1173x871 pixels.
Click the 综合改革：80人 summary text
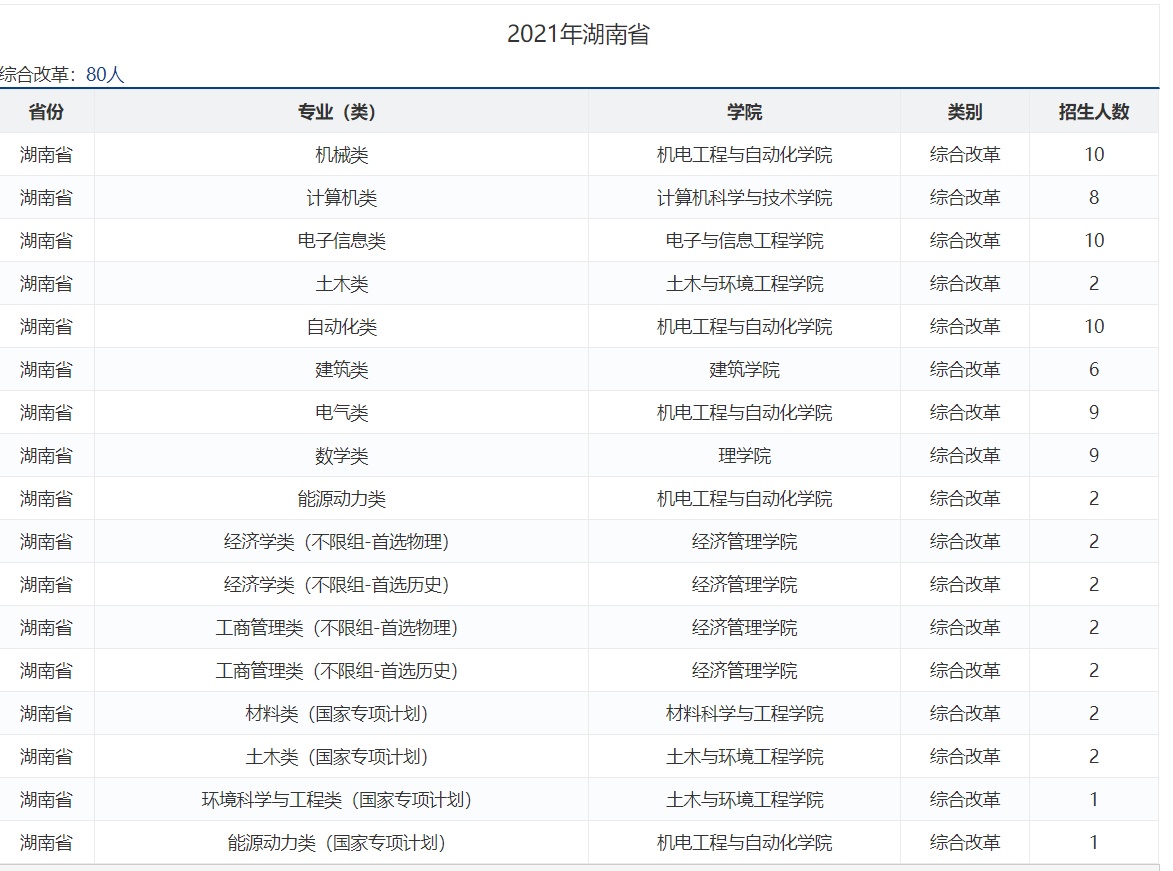(x=62, y=75)
